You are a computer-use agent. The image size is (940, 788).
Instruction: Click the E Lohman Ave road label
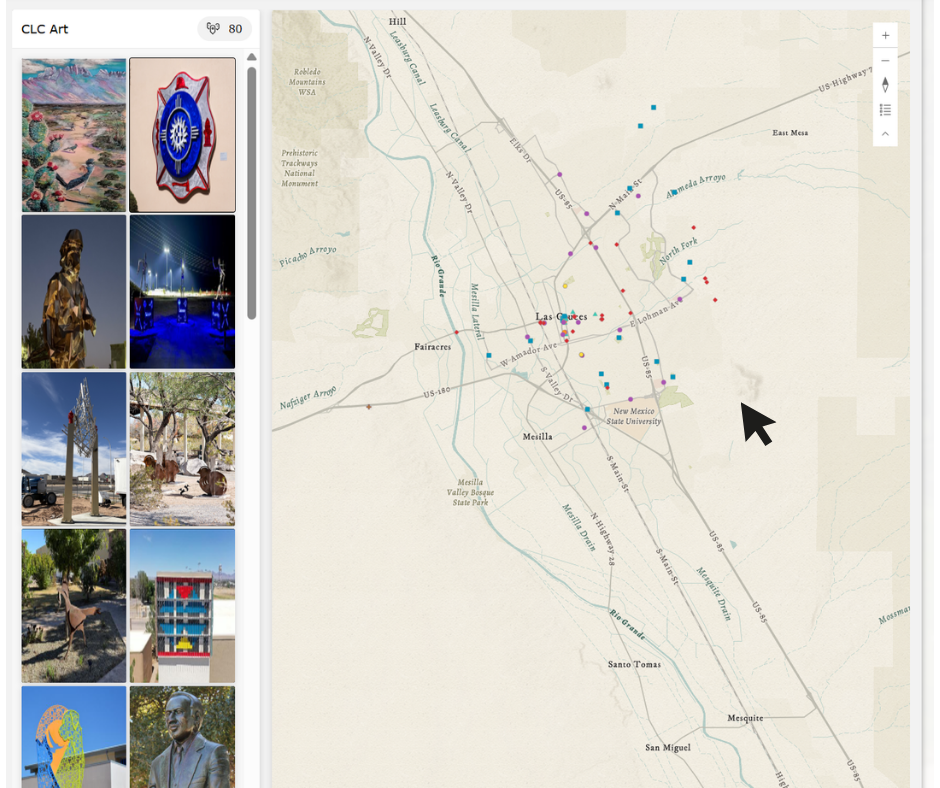pos(655,313)
